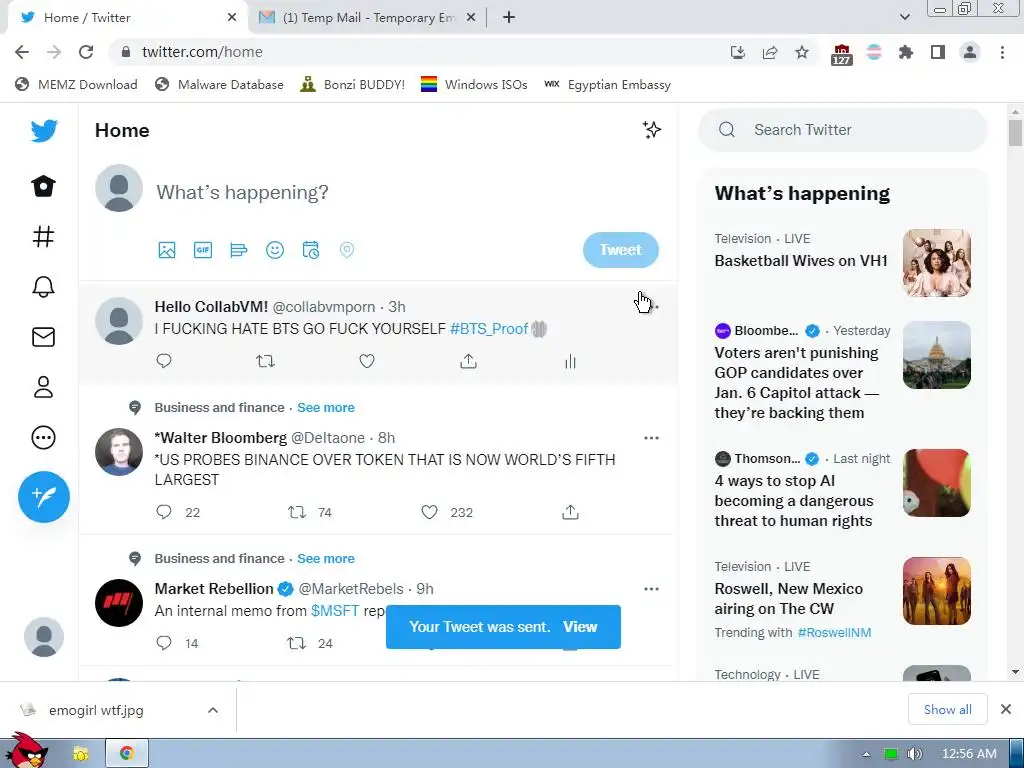1024x768 pixels.
Task: Click the What's happening tweet box
Action: [x=242, y=193]
